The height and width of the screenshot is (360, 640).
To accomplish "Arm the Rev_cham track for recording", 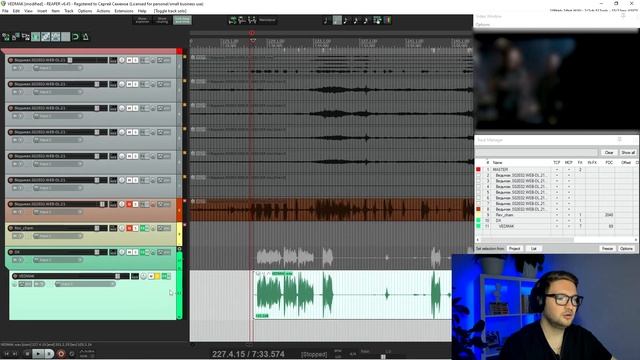I will pyautogui.click(x=11, y=228).
